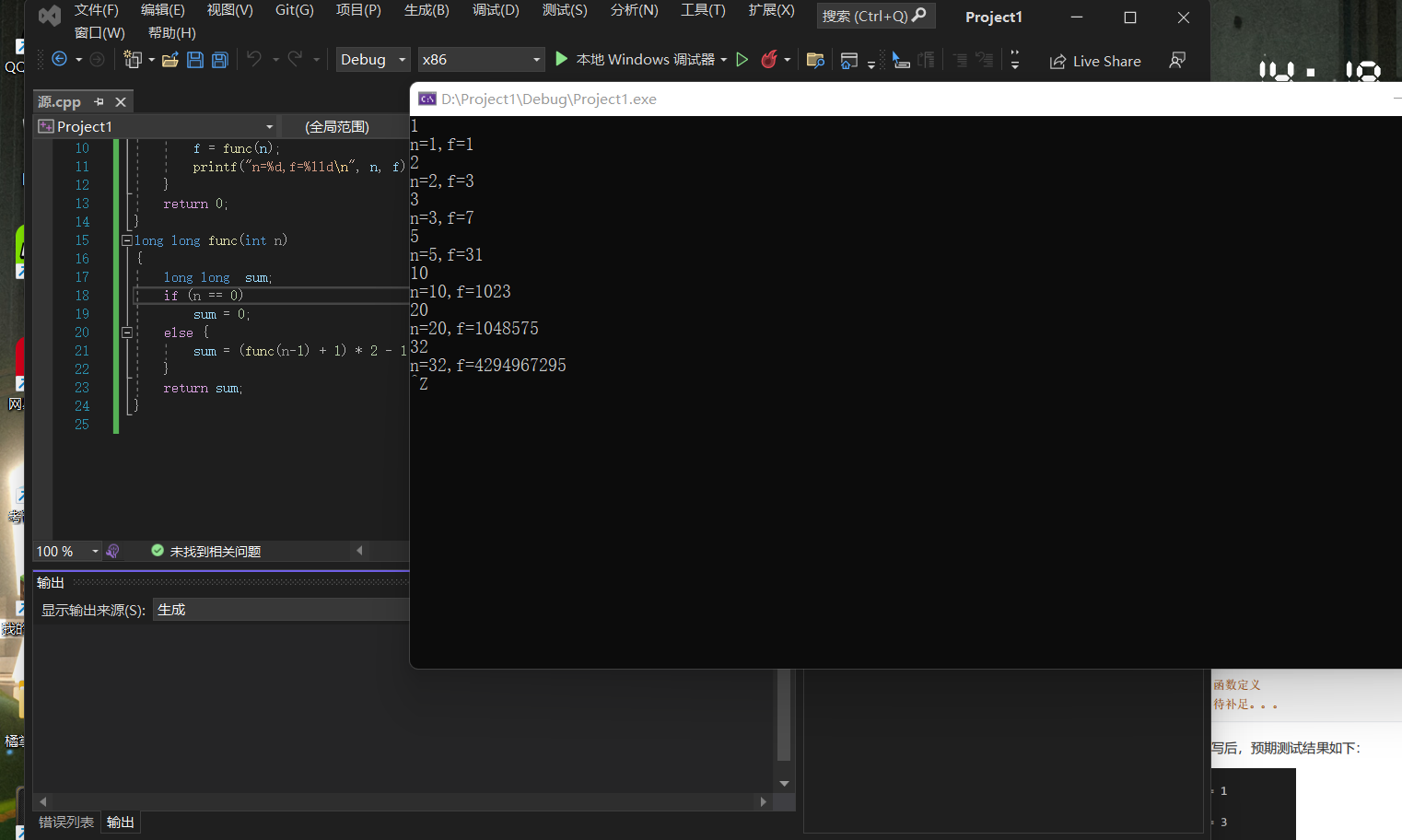The width and height of the screenshot is (1402, 840).
Task: Click the output panel horizontal scrollbar
Action: [x=403, y=801]
